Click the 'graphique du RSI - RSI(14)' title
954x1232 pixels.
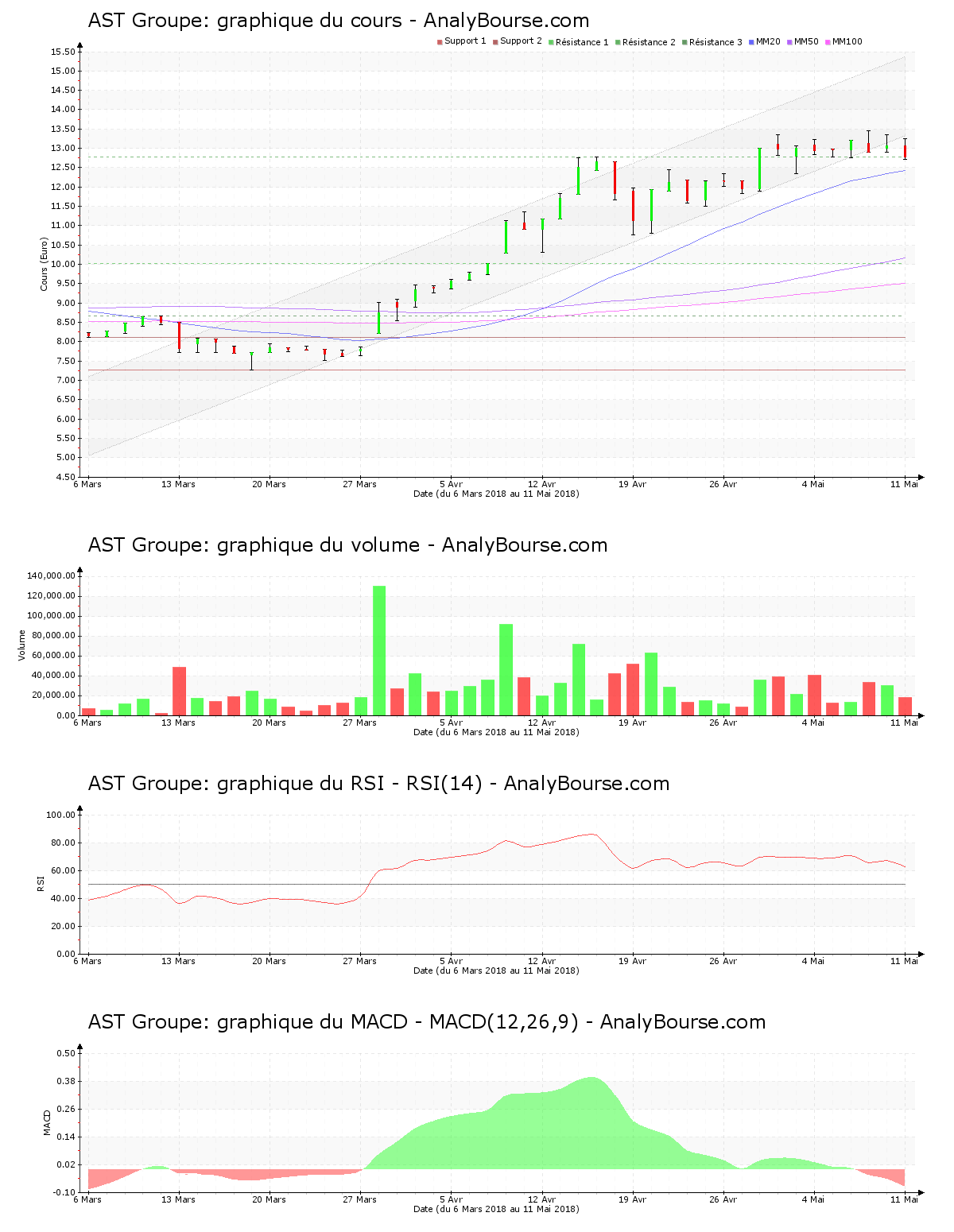[378, 784]
